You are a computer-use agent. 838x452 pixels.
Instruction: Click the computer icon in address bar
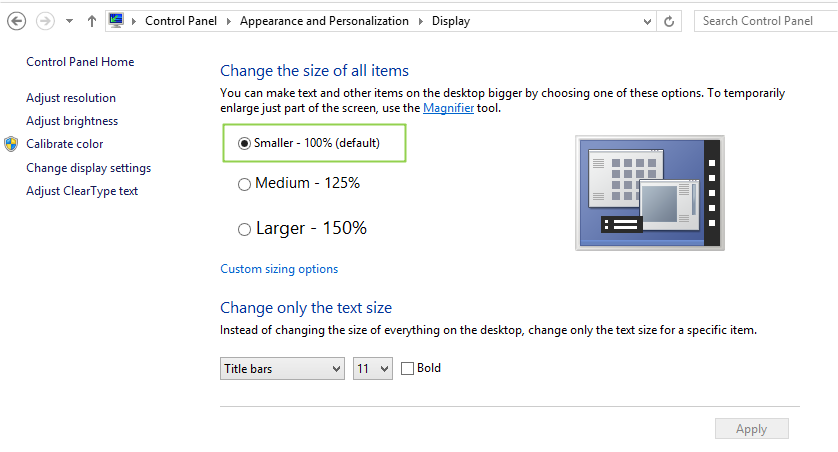tap(116, 21)
